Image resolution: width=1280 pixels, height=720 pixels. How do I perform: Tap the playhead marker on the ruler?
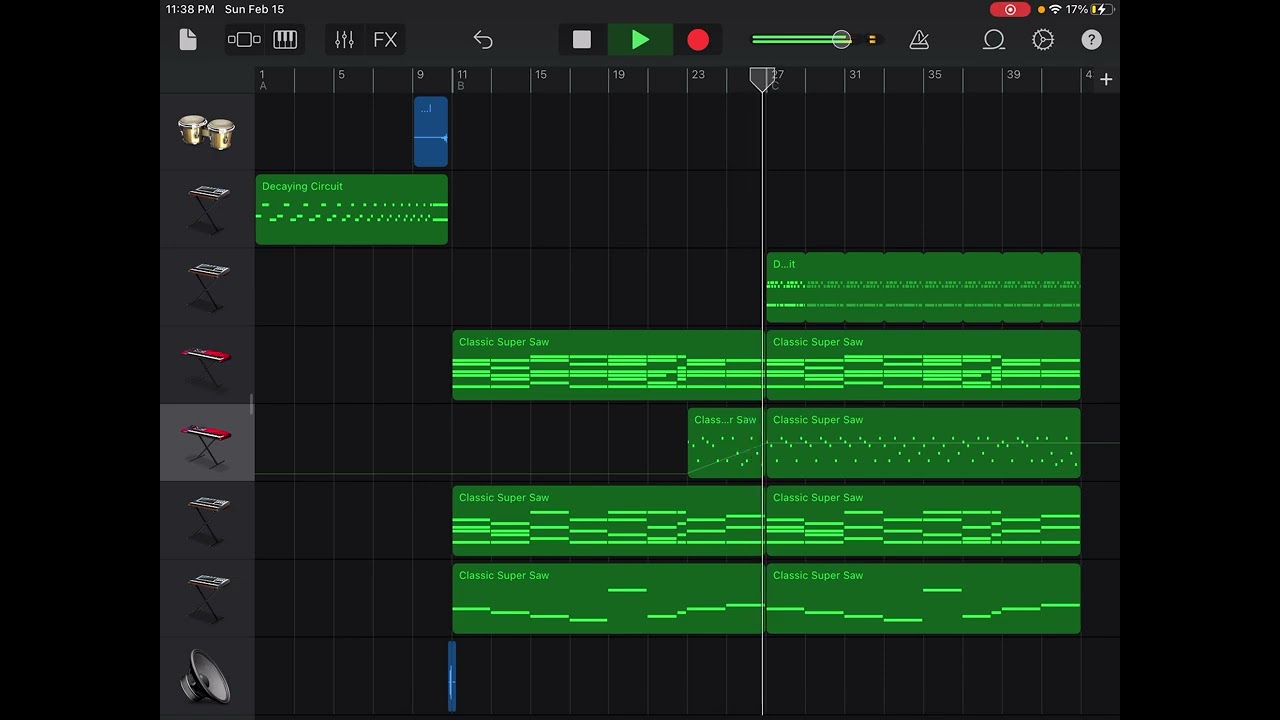tap(763, 79)
